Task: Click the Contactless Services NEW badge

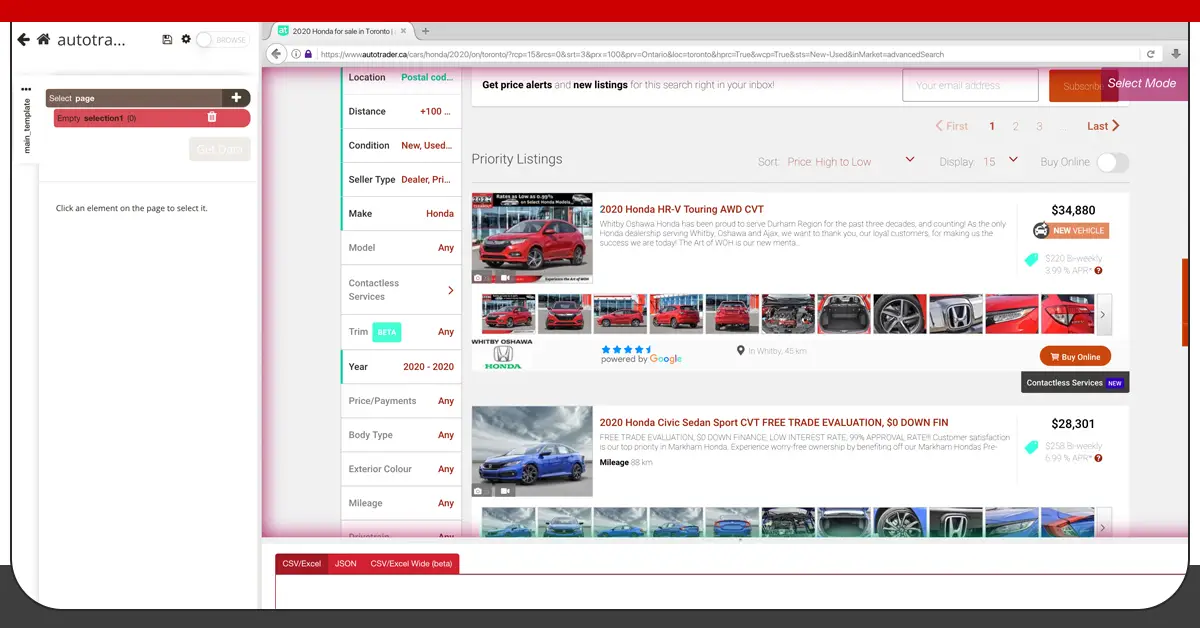Action: 1076,383
